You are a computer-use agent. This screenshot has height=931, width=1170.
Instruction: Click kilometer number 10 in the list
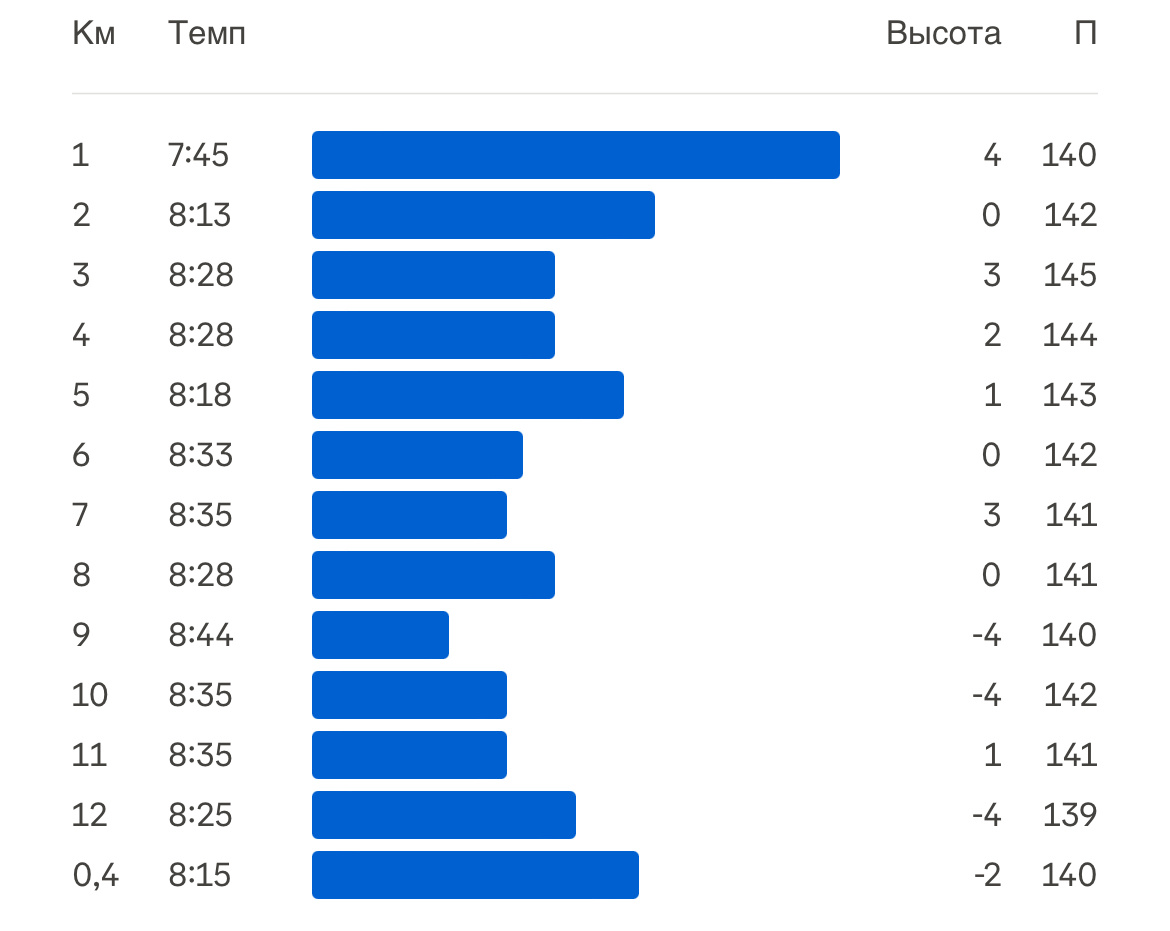90,695
